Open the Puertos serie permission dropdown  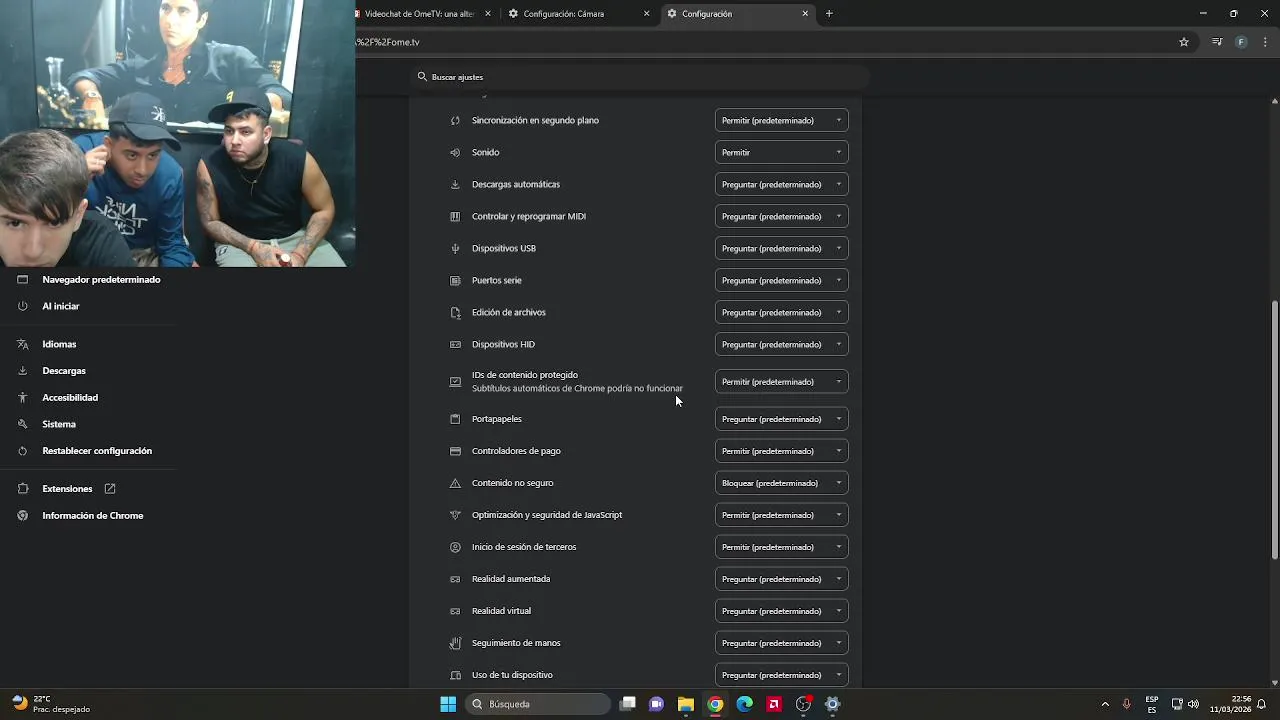781,280
